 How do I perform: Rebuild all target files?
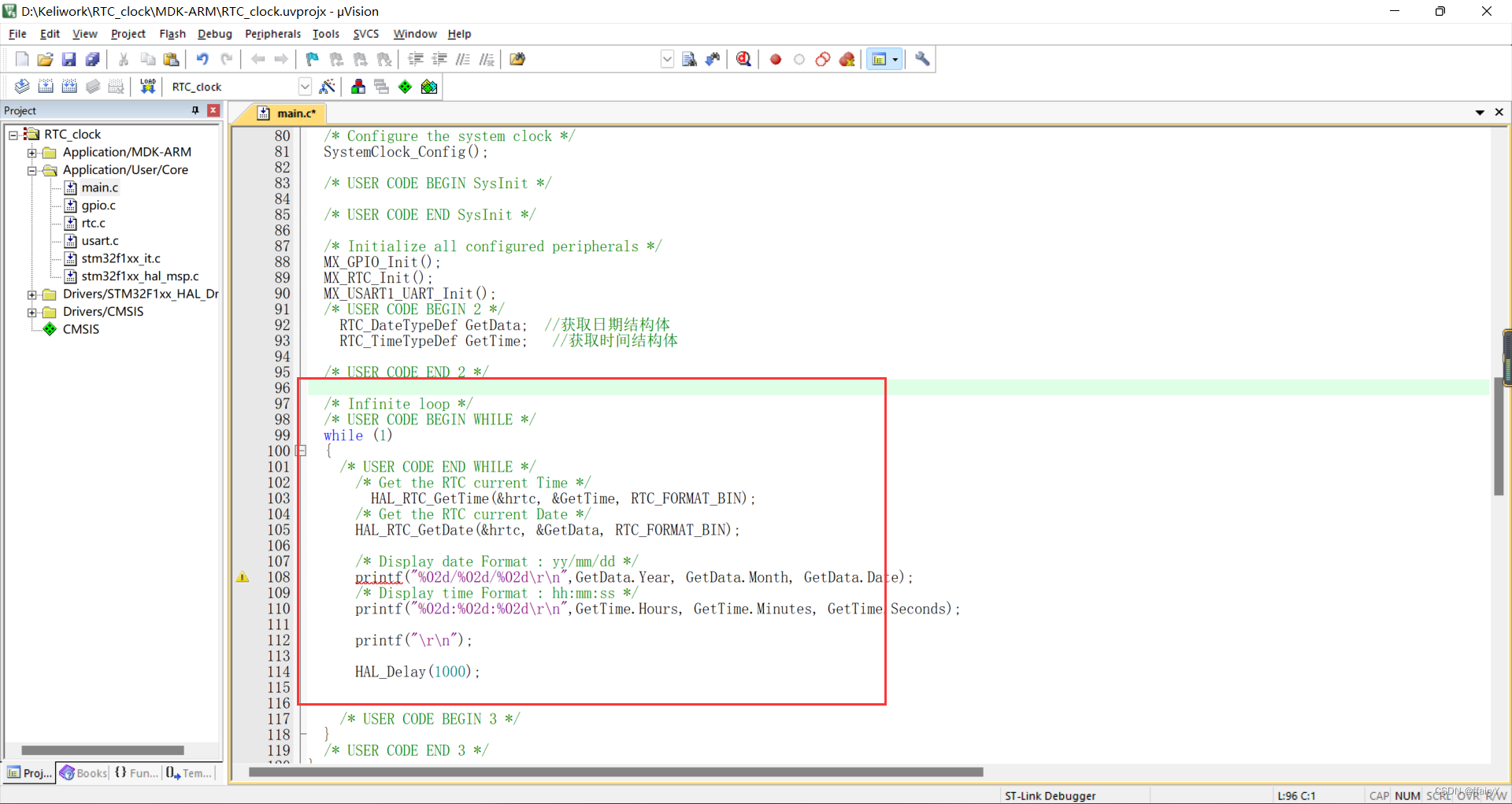pos(69,87)
